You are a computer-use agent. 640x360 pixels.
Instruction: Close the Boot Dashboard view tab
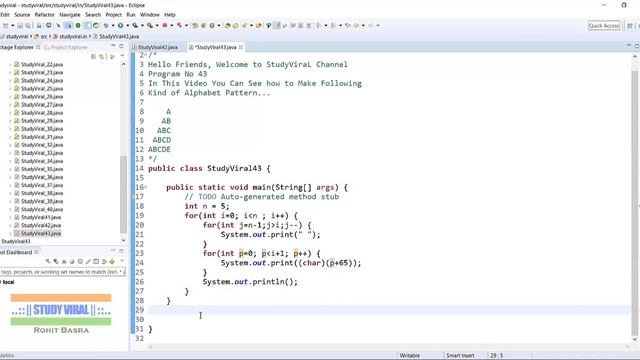(36, 252)
